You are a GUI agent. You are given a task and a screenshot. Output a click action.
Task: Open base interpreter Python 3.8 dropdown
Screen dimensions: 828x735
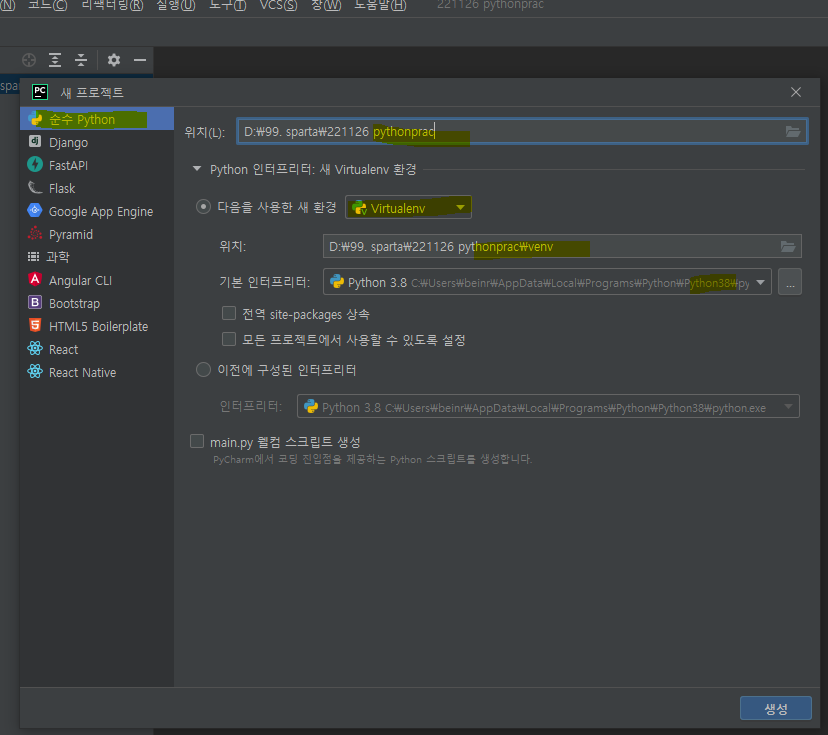pyautogui.click(x=547, y=282)
